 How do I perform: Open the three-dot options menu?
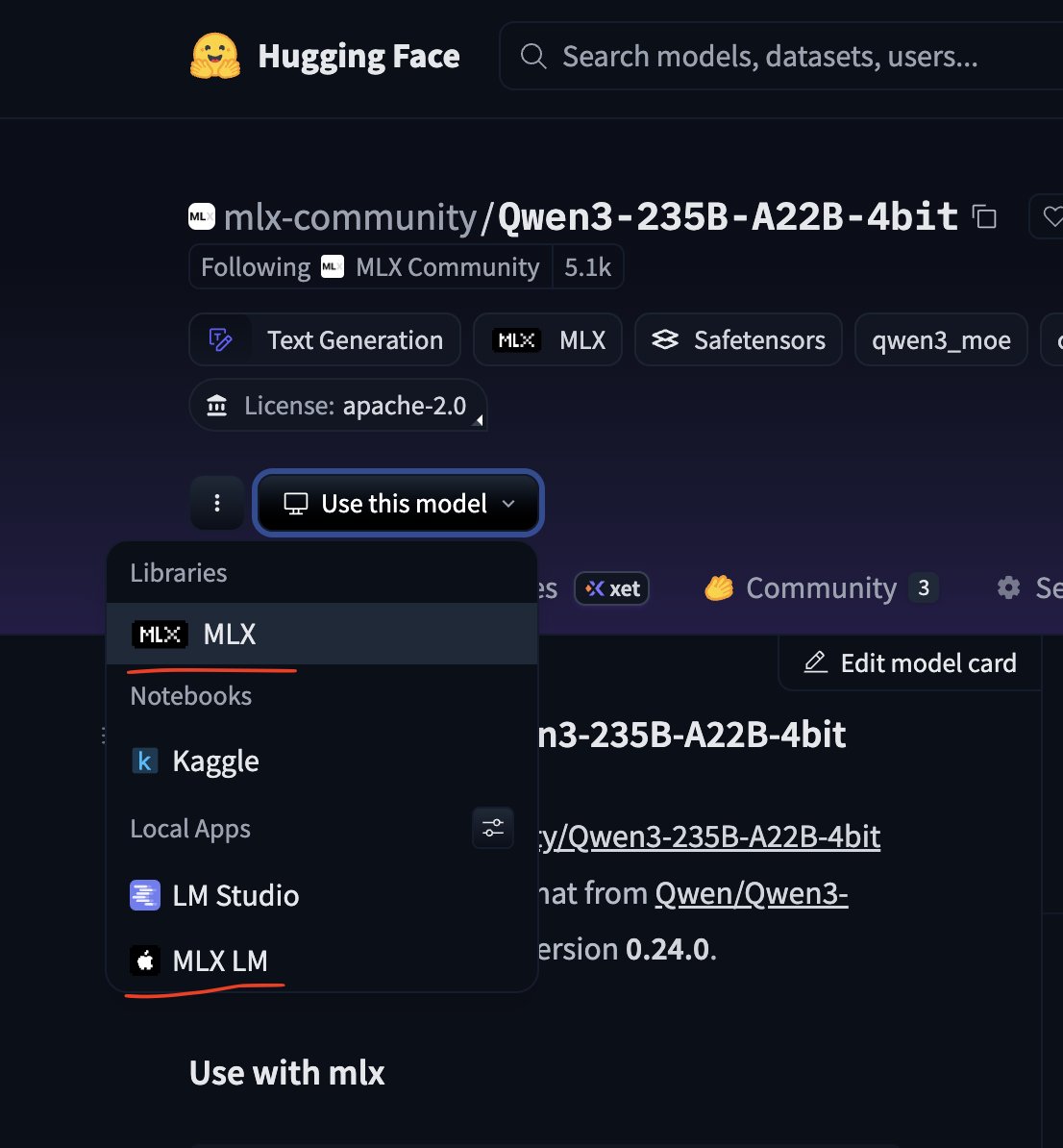[x=217, y=503]
